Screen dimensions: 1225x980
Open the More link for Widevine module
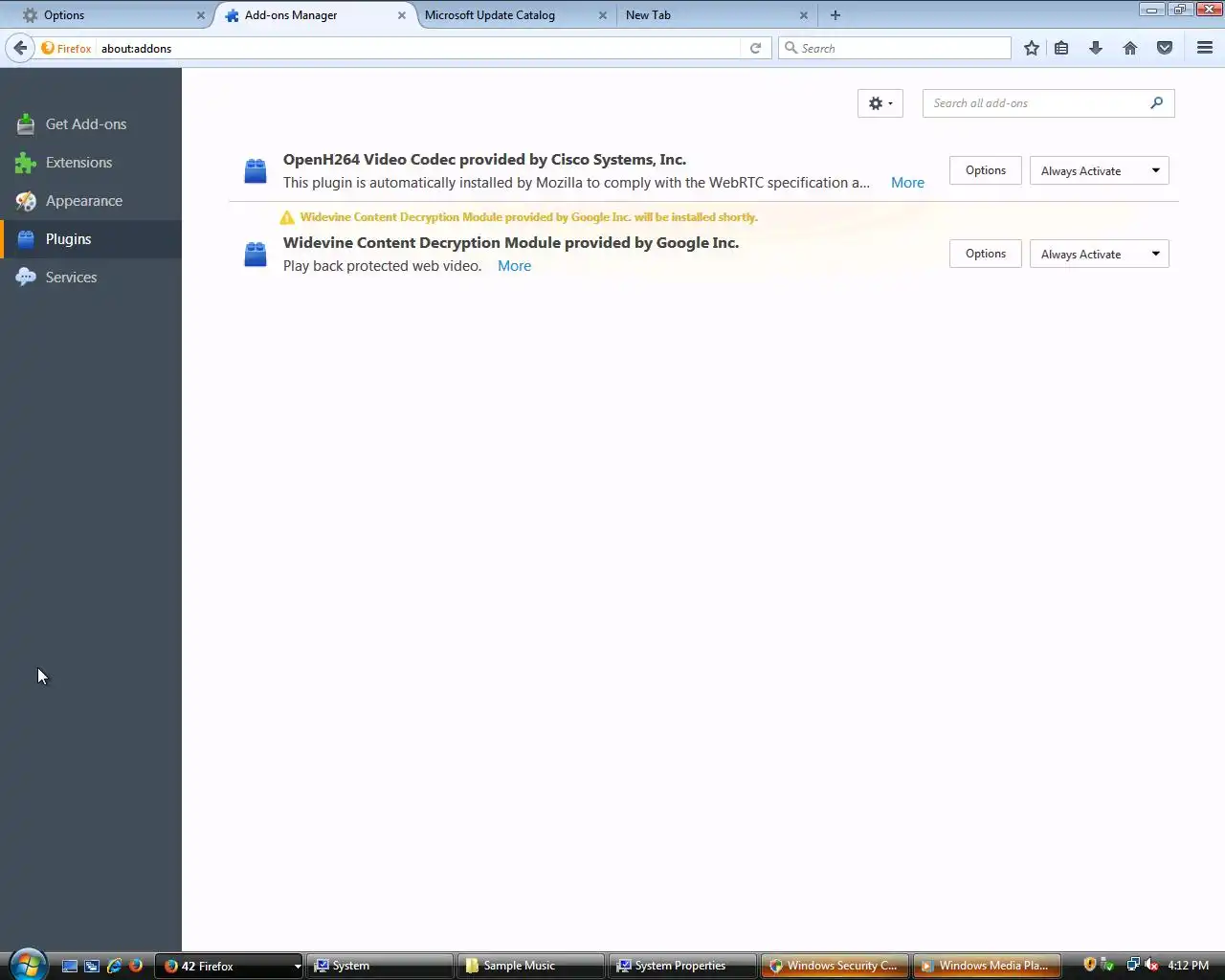[514, 266]
